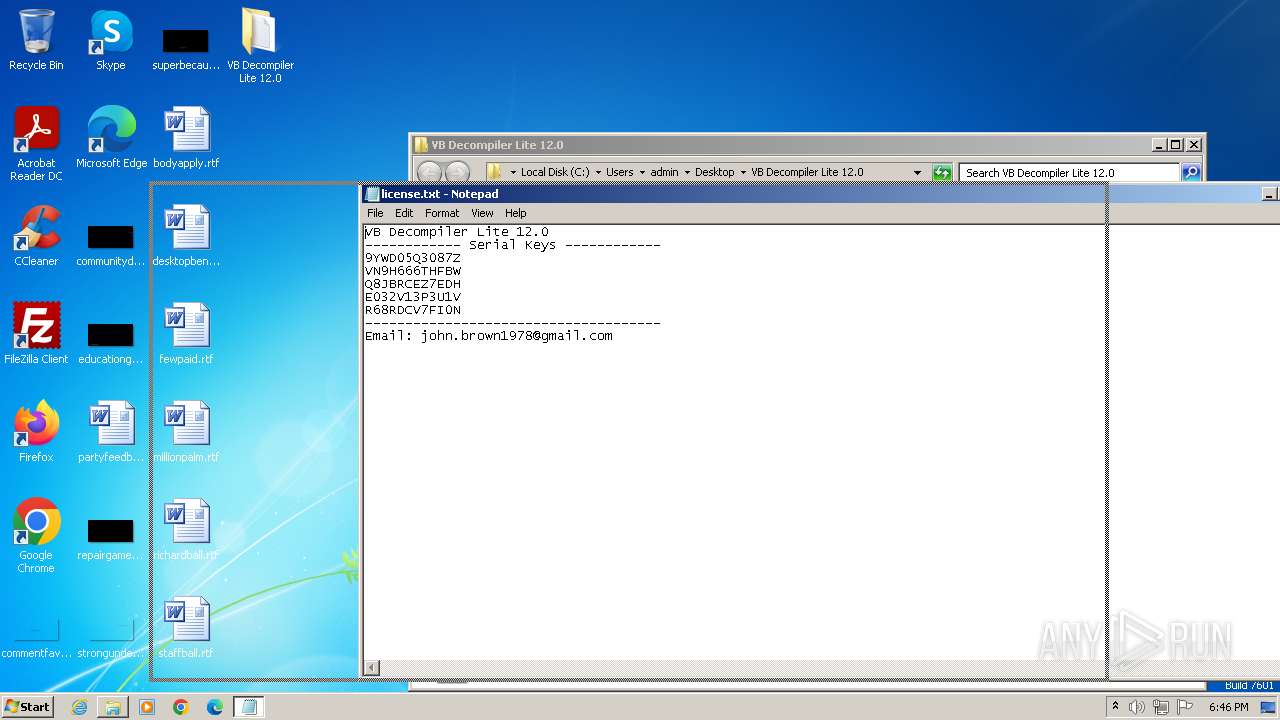Select millionpalm.rtf document icon
Viewport: 1280px width, 720px height.
click(186, 432)
